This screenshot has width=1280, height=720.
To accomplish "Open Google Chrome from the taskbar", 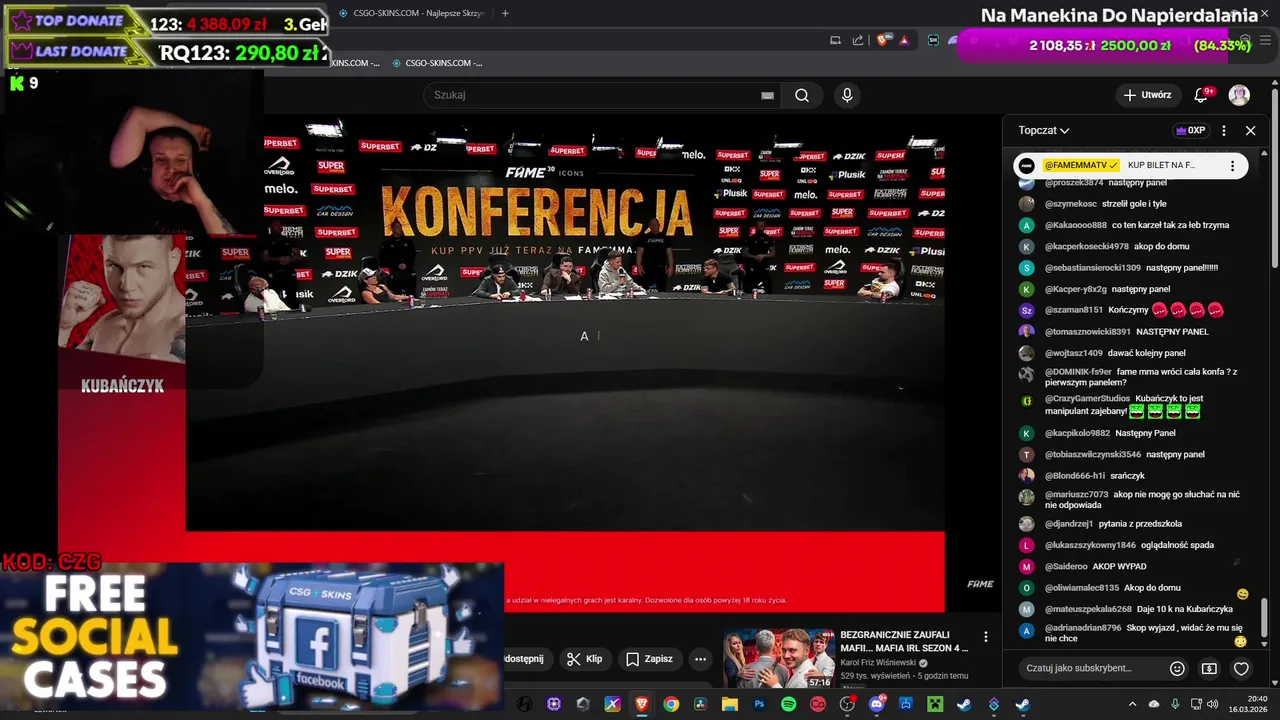I will 671,704.
